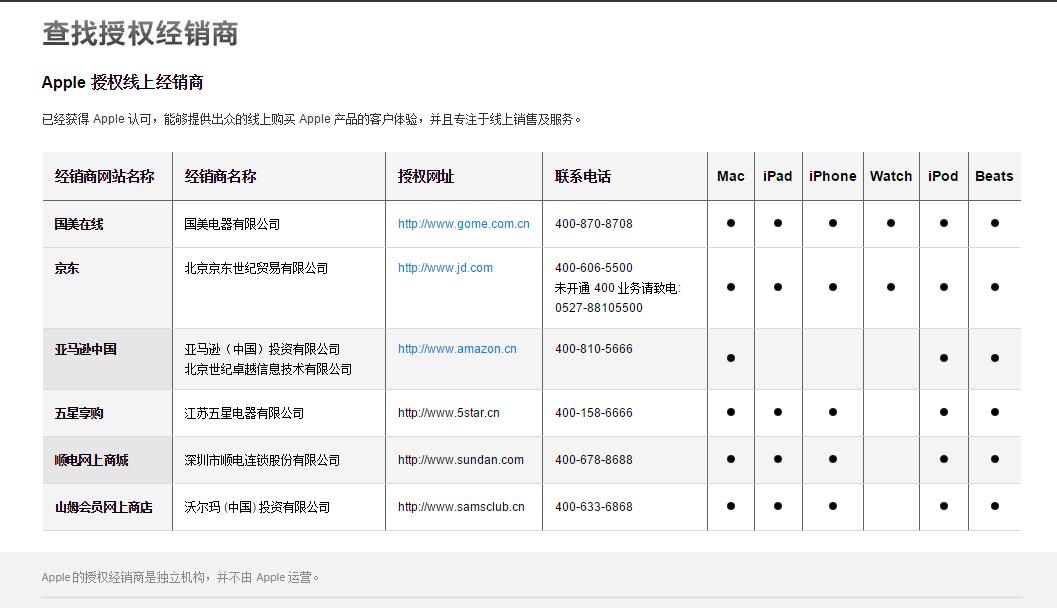Select the iPhone column header
This screenshot has width=1057, height=608.
click(x=832, y=176)
